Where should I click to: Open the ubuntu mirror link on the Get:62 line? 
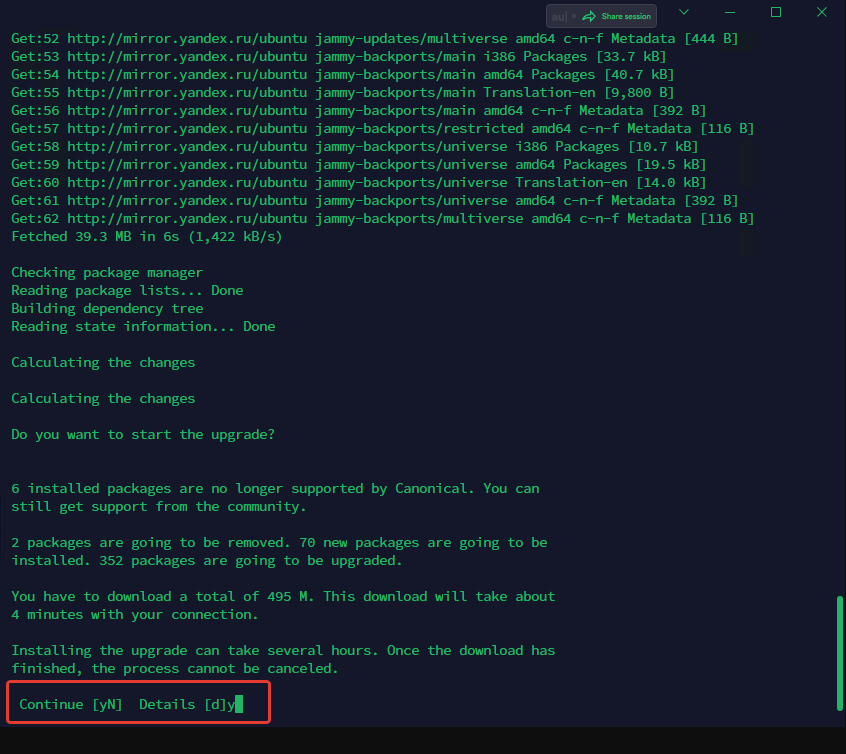pyautogui.click(x=188, y=218)
